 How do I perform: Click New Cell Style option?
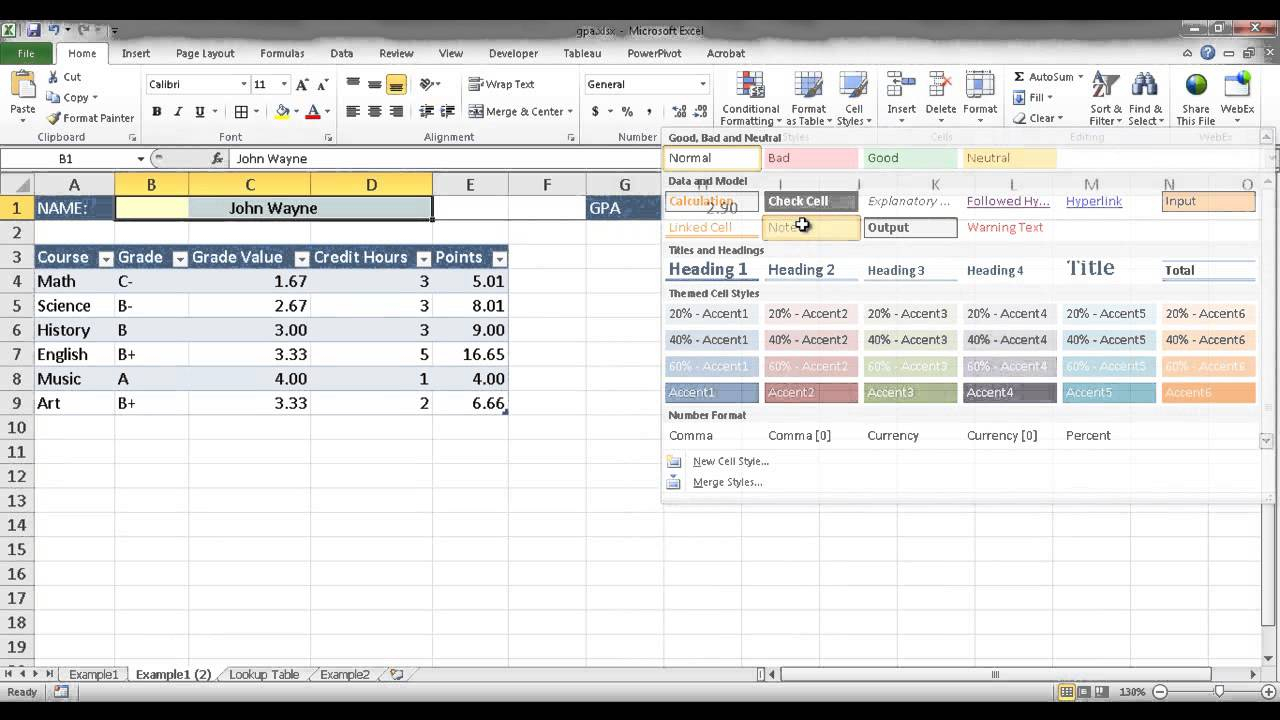click(x=730, y=461)
